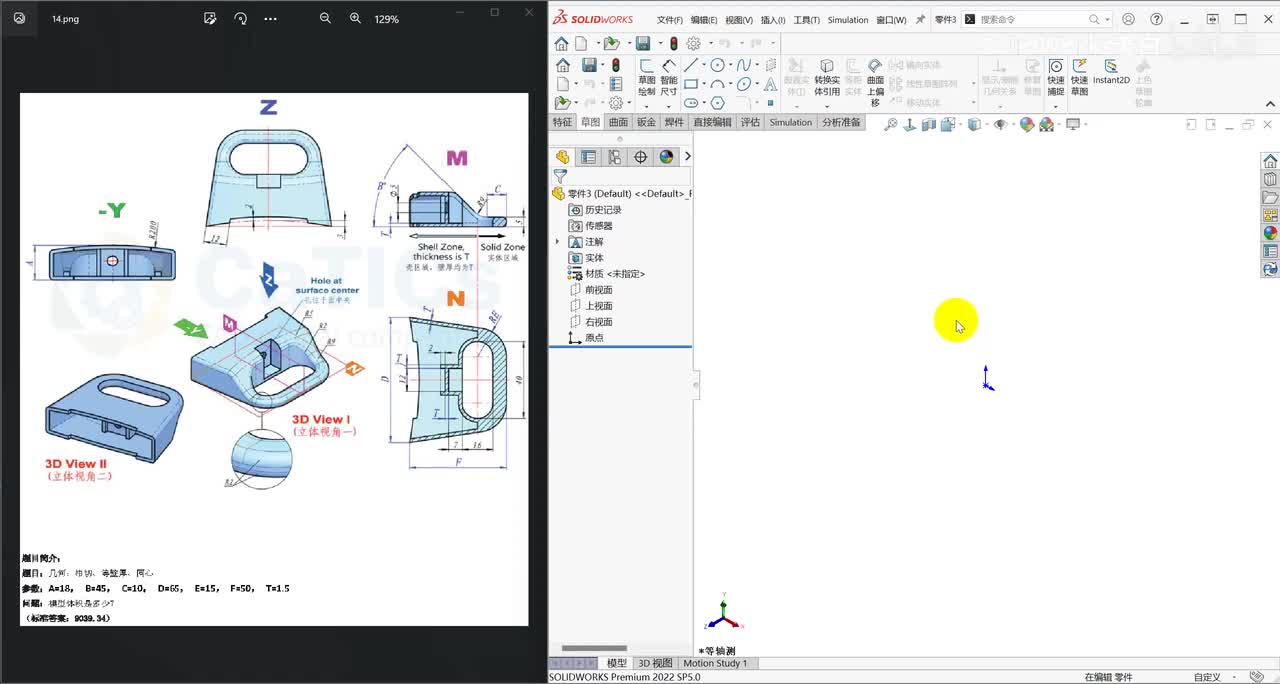
Task: Click the filter icon in feature tree
Action: point(560,176)
